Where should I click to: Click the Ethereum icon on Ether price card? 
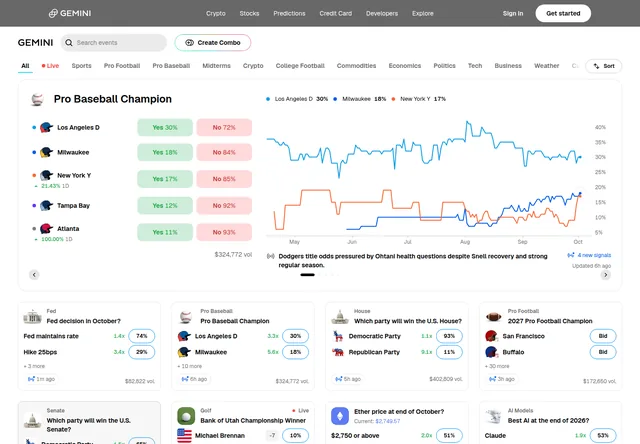tap(340, 416)
